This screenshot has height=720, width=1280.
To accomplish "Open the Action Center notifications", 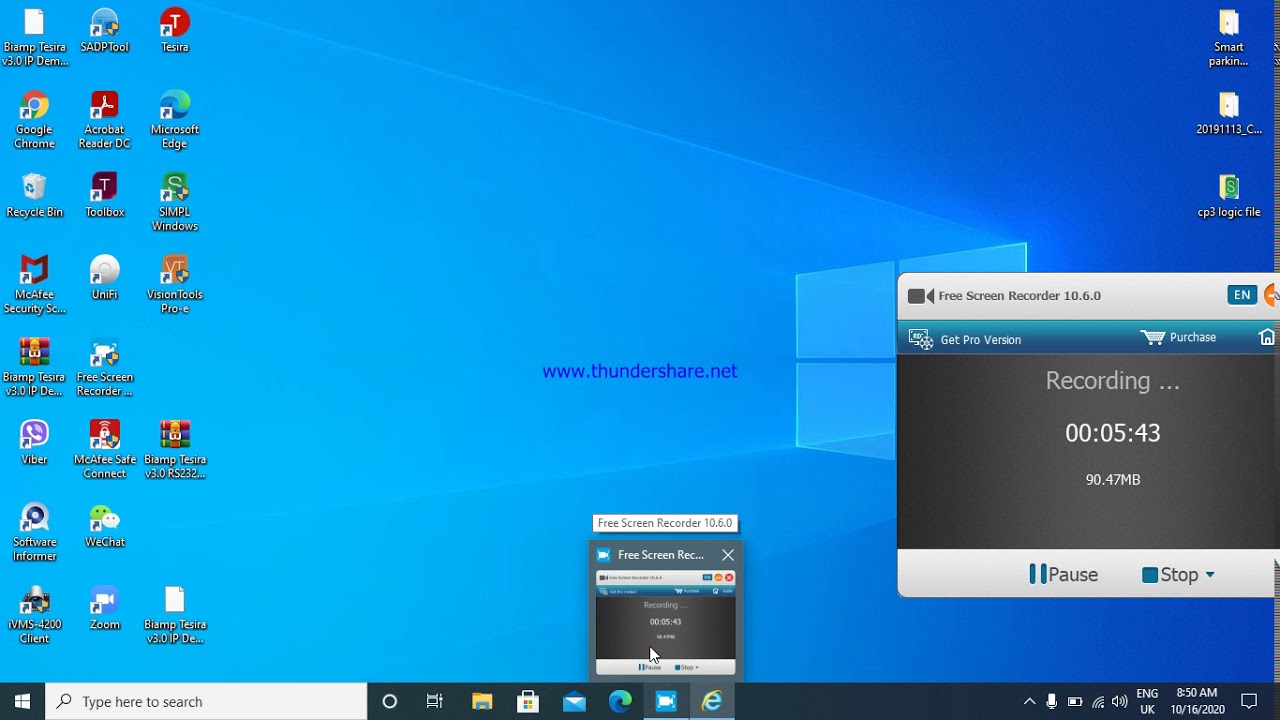I will [1249, 701].
